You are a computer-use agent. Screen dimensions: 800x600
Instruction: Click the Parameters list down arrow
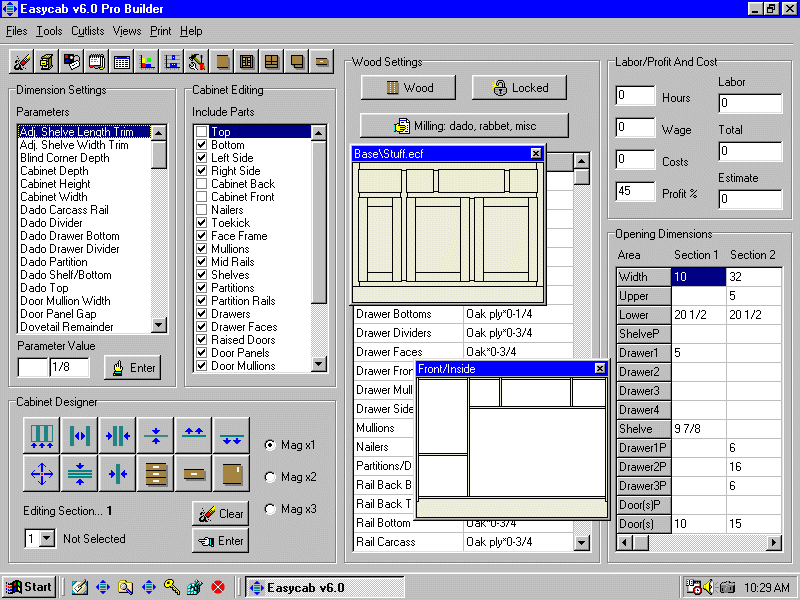(x=159, y=325)
